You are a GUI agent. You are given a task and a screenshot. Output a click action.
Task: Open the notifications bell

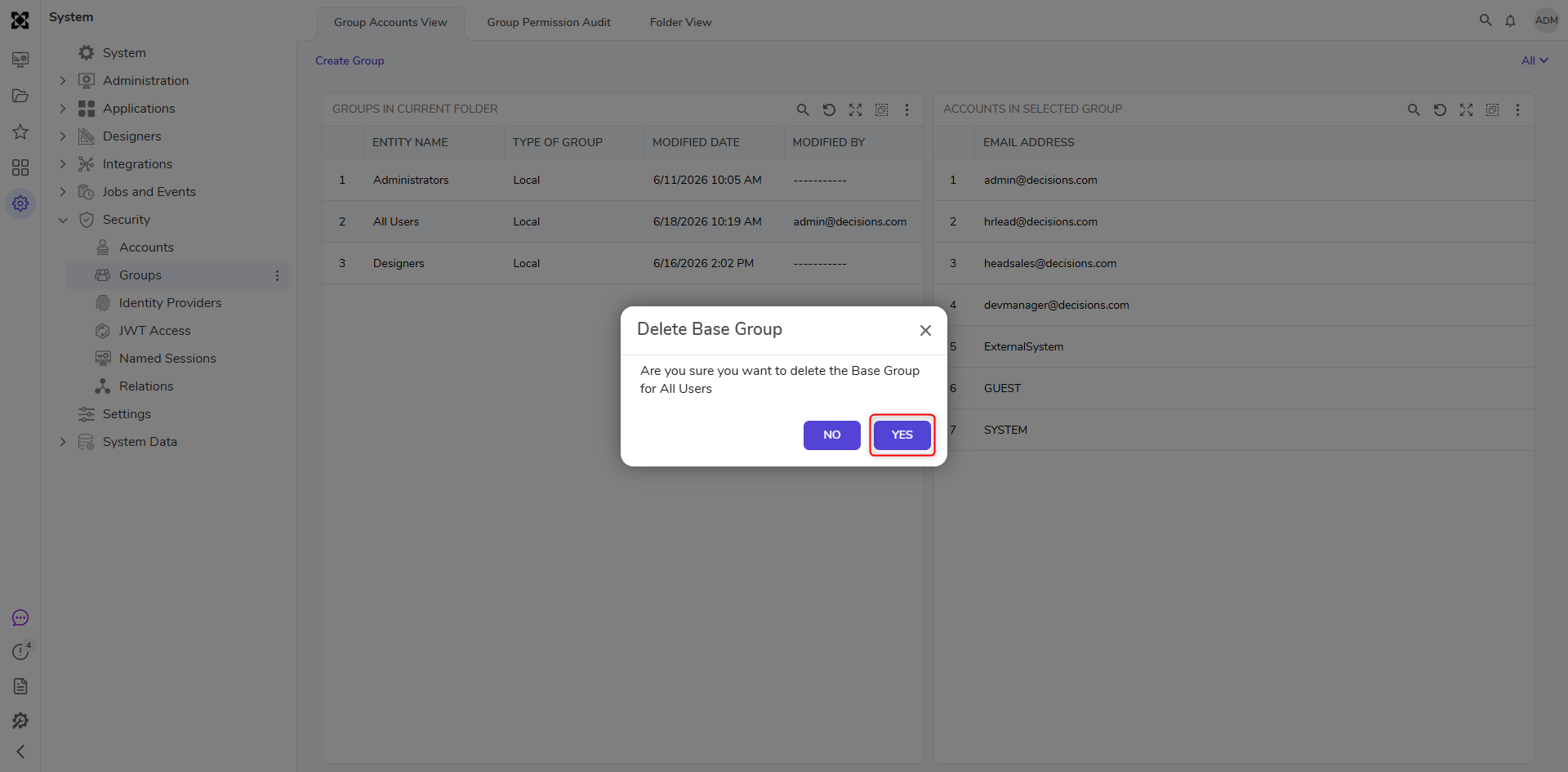point(1511,20)
